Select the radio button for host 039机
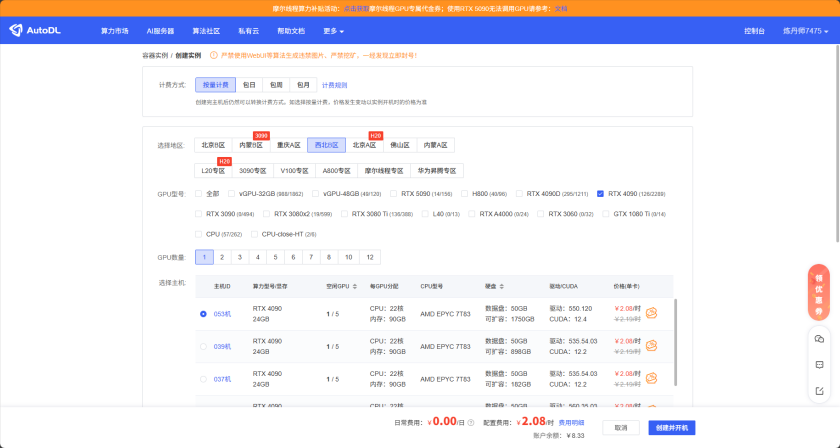The image size is (840, 448). 203,347
